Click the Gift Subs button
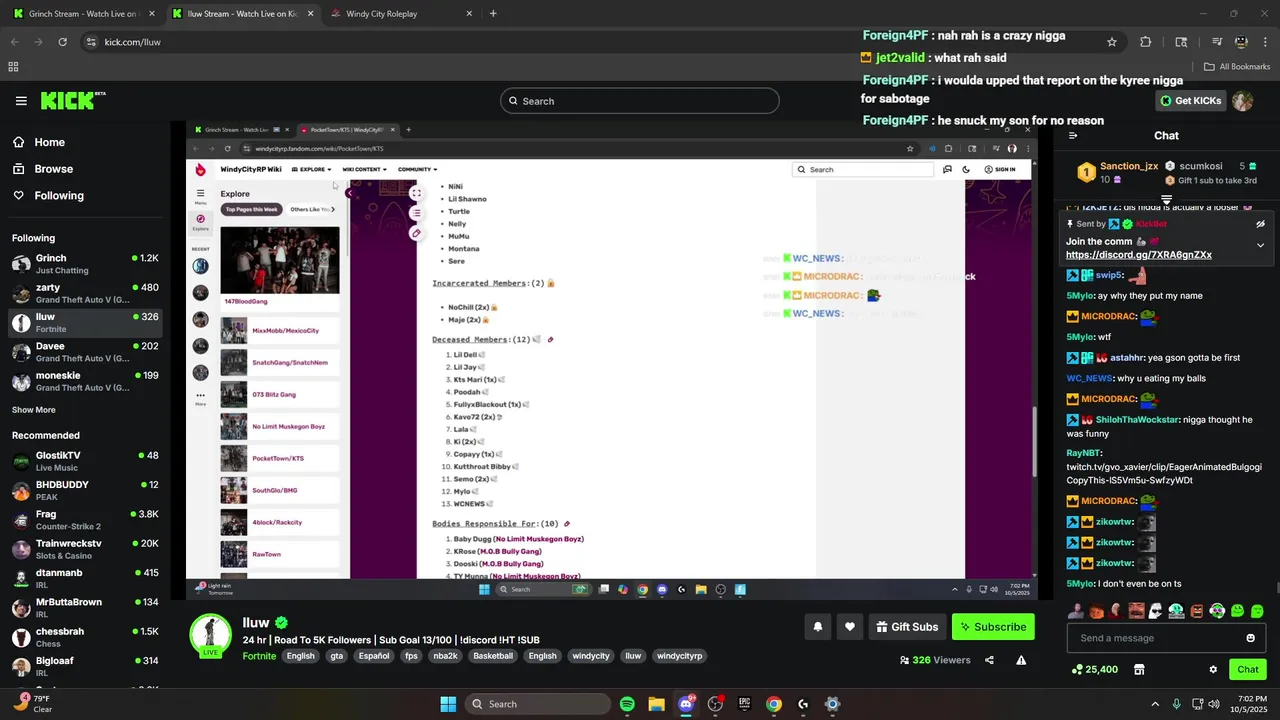 tap(908, 627)
